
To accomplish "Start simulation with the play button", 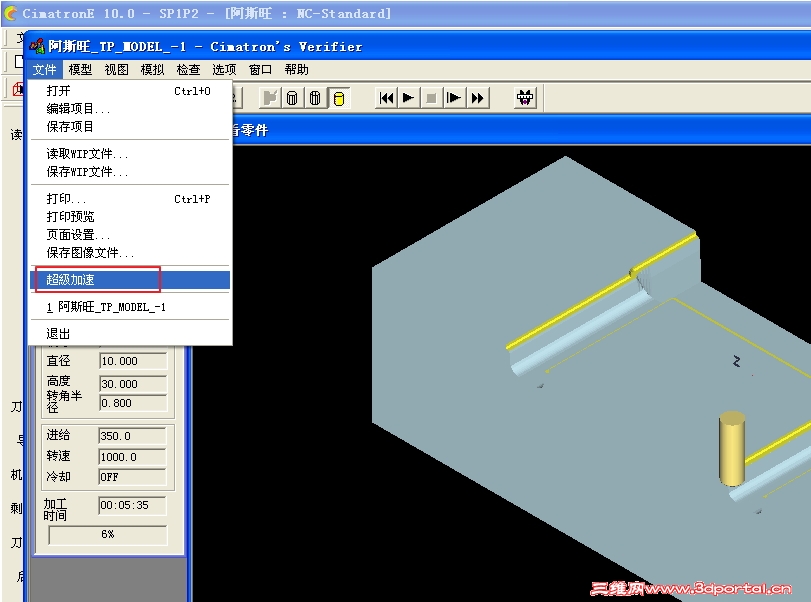I will (409, 98).
